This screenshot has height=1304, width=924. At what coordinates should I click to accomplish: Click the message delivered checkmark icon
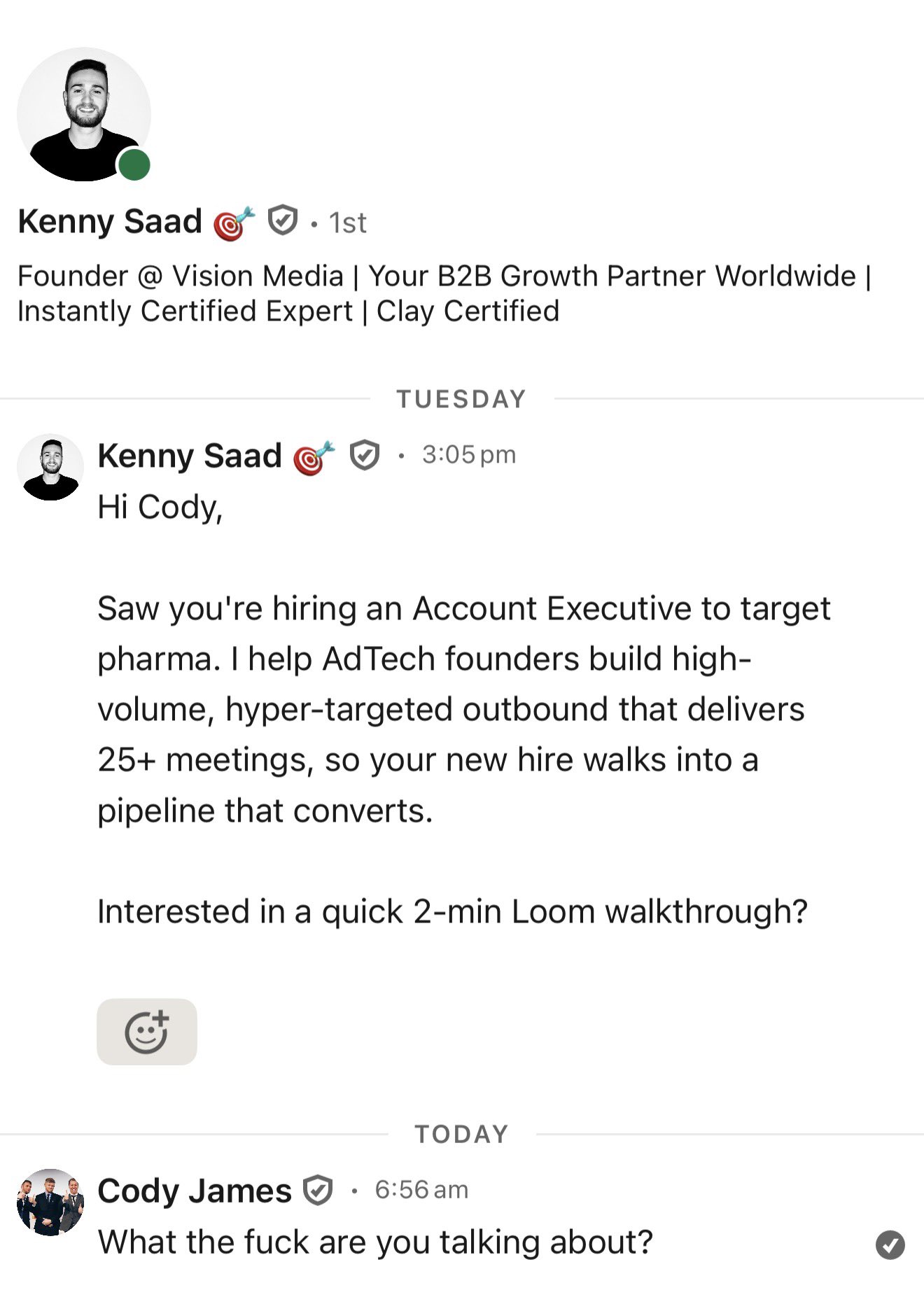[x=890, y=1245]
